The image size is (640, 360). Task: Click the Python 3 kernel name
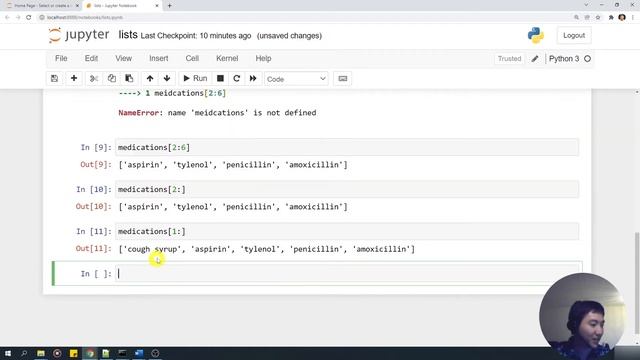tap(564, 59)
